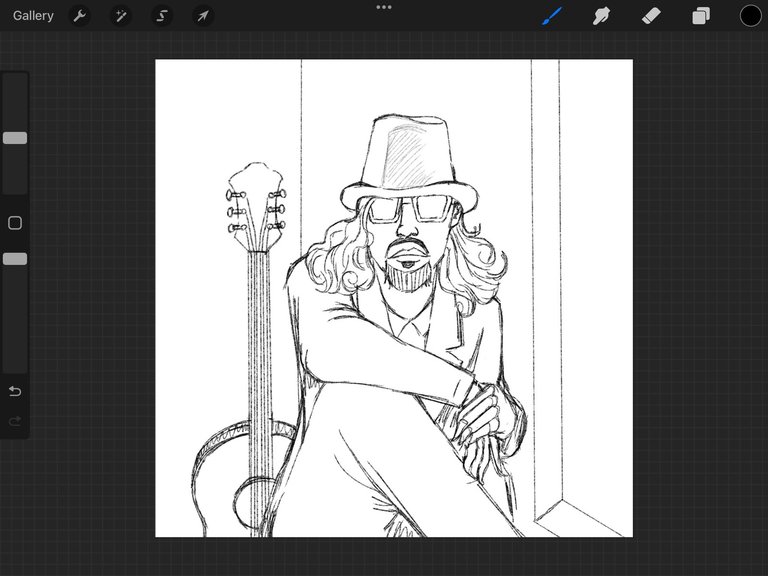Screen dimensions: 768x576
Task: Open the Adjustments magic wand menu
Action: (120, 16)
